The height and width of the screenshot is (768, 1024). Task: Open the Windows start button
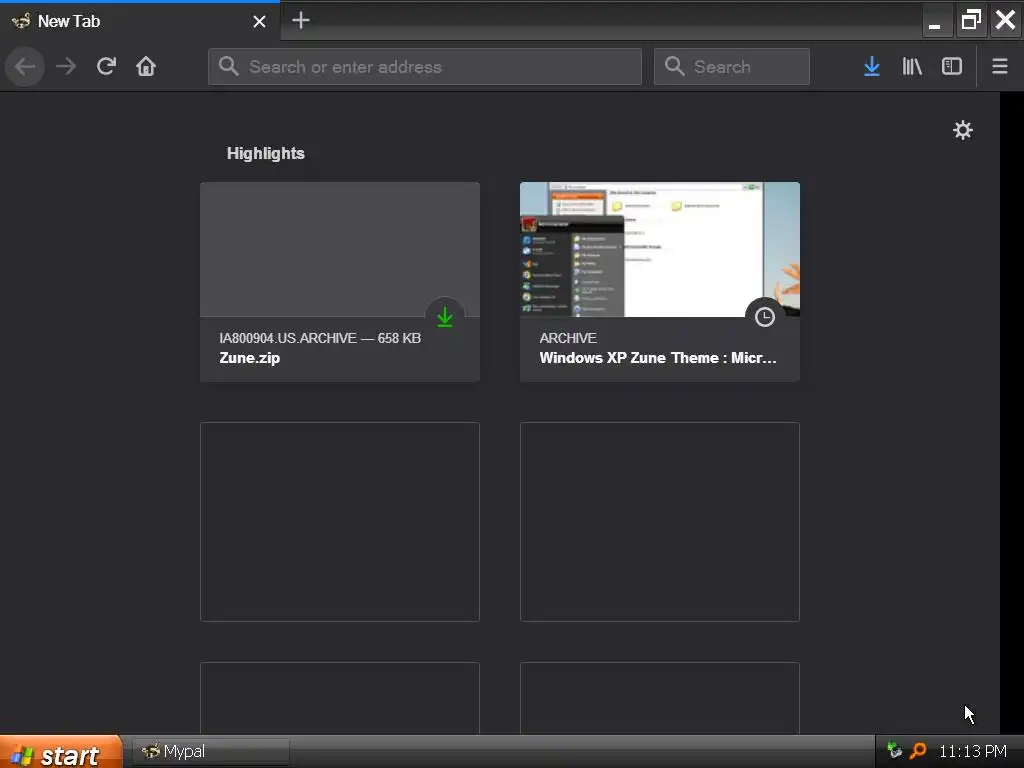pyautogui.click(x=61, y=752)
